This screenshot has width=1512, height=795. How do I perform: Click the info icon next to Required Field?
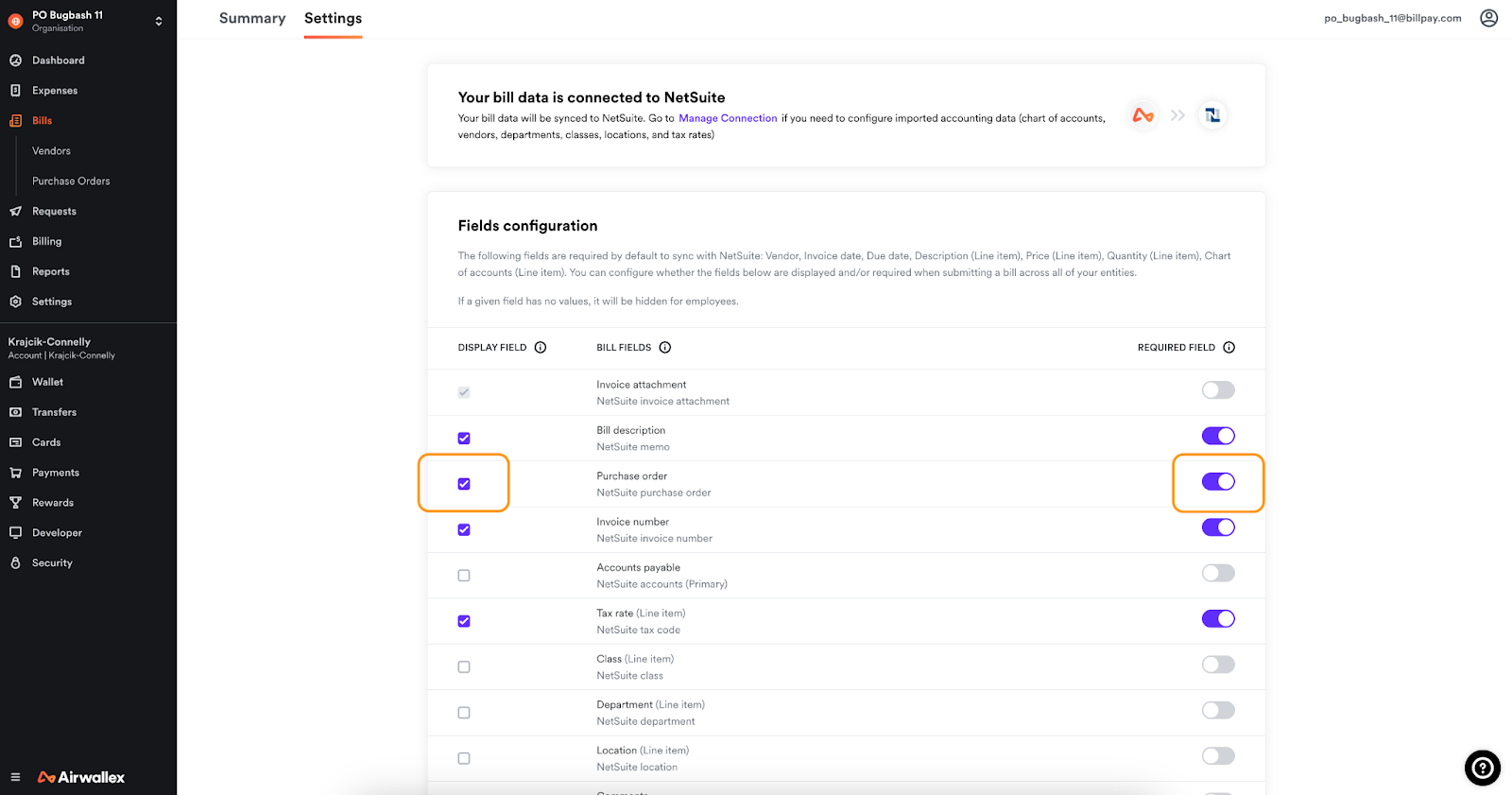click(x=1229, y=348)
